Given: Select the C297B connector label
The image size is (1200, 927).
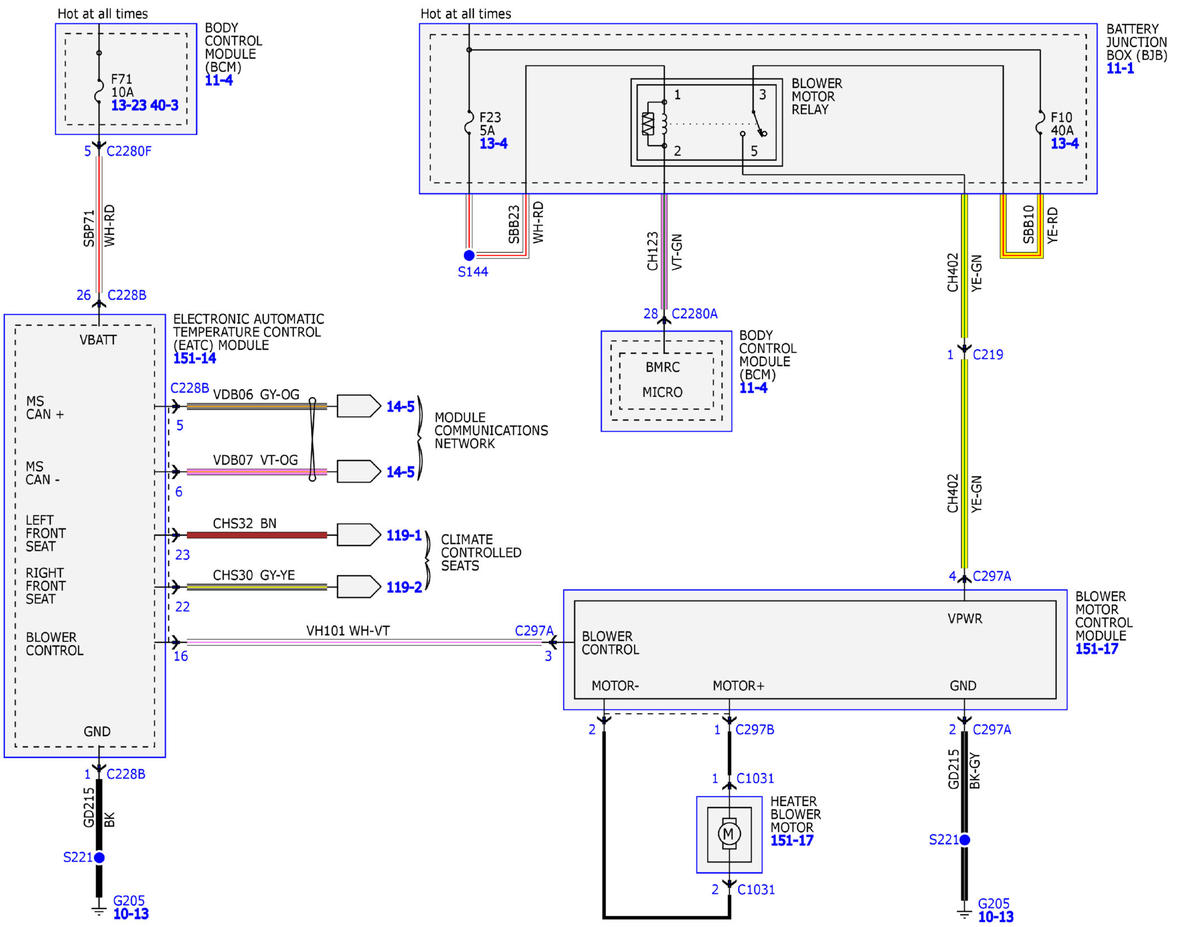Looking at the screenshot, I should pos(754,730).
